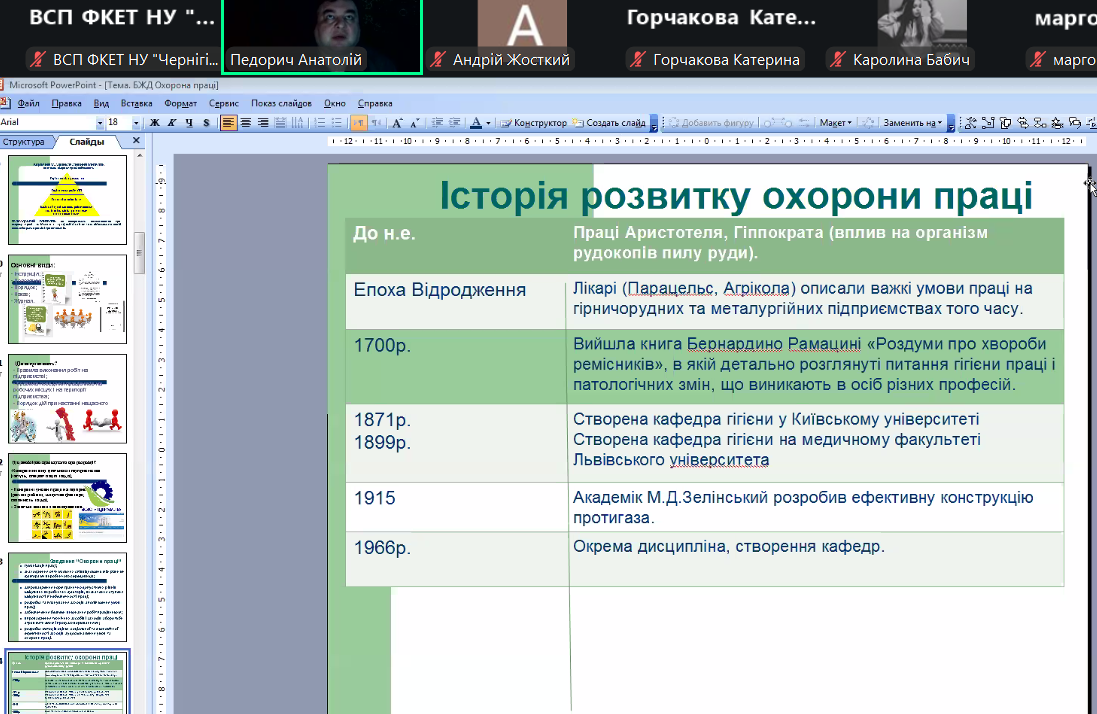Open the font color arrow picker

[489, 123]
